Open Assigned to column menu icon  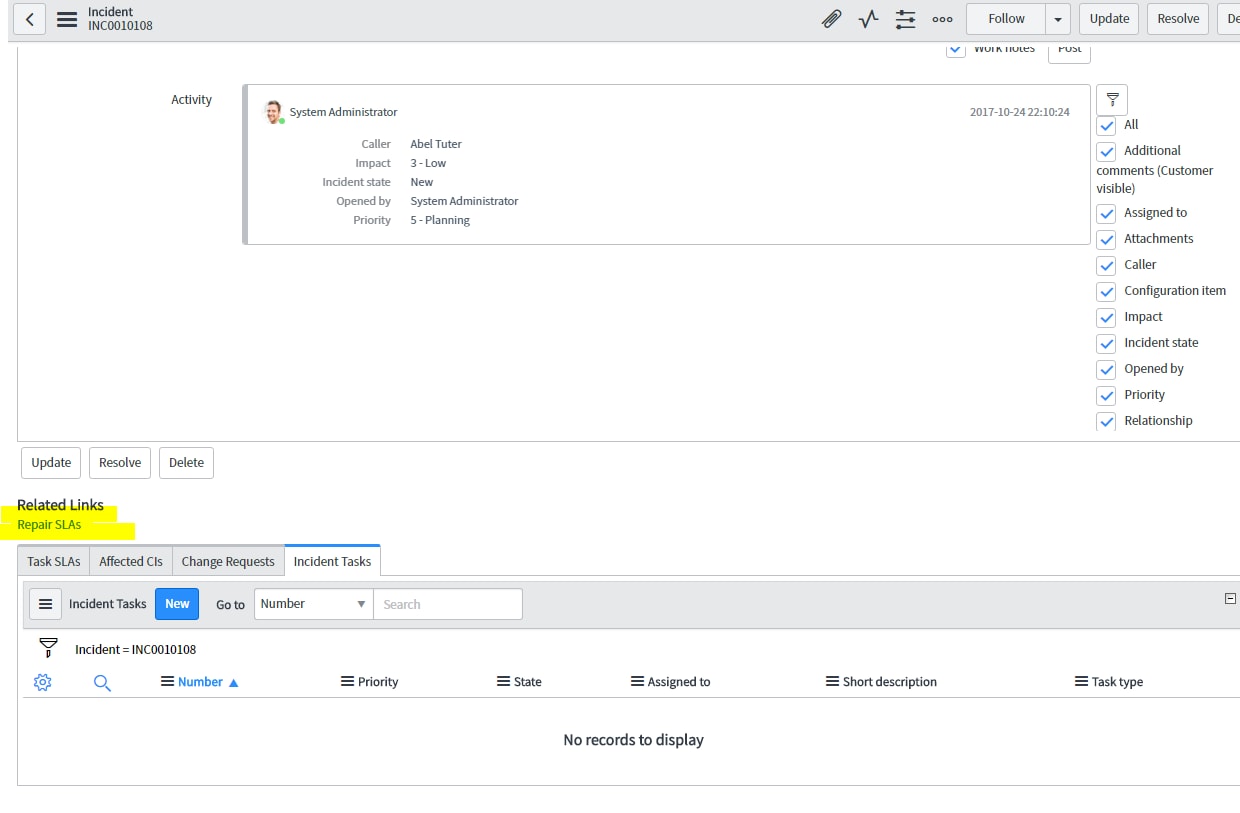pos(637,682)
